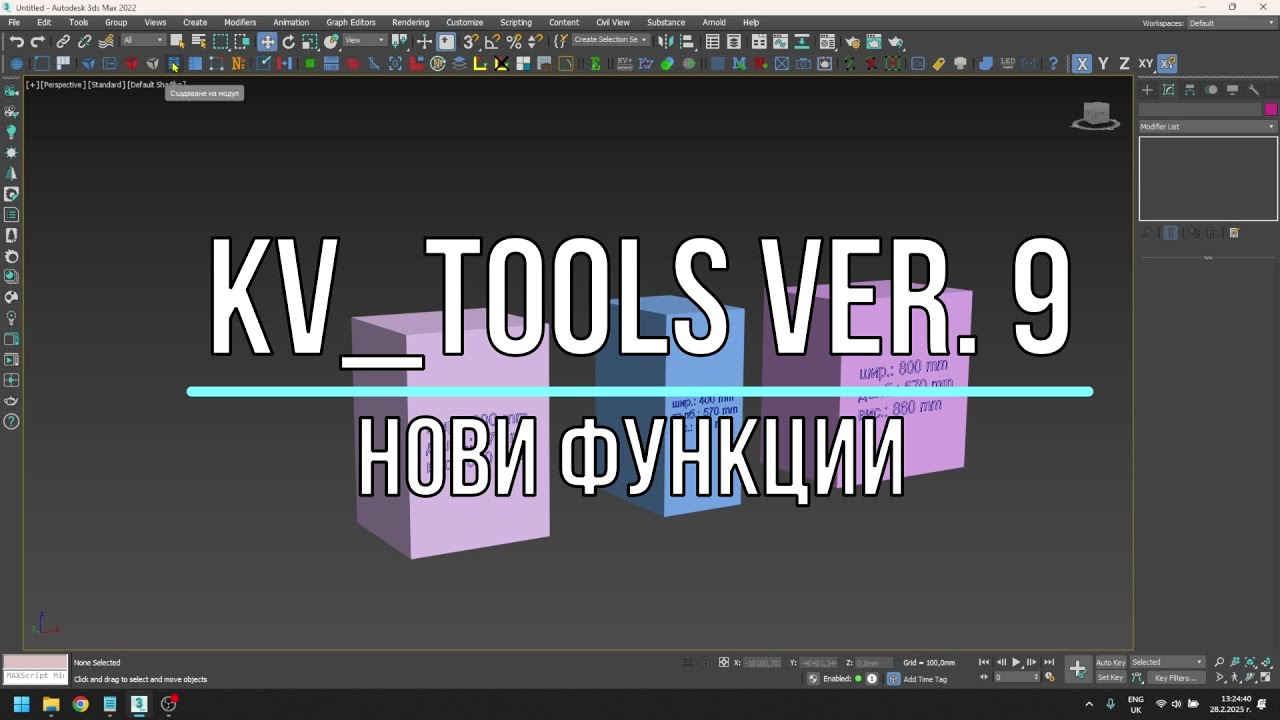Open the Create tab plus icon in command panel
Viewport: 1280px width, 720px height.
(x=1148, y=90)
